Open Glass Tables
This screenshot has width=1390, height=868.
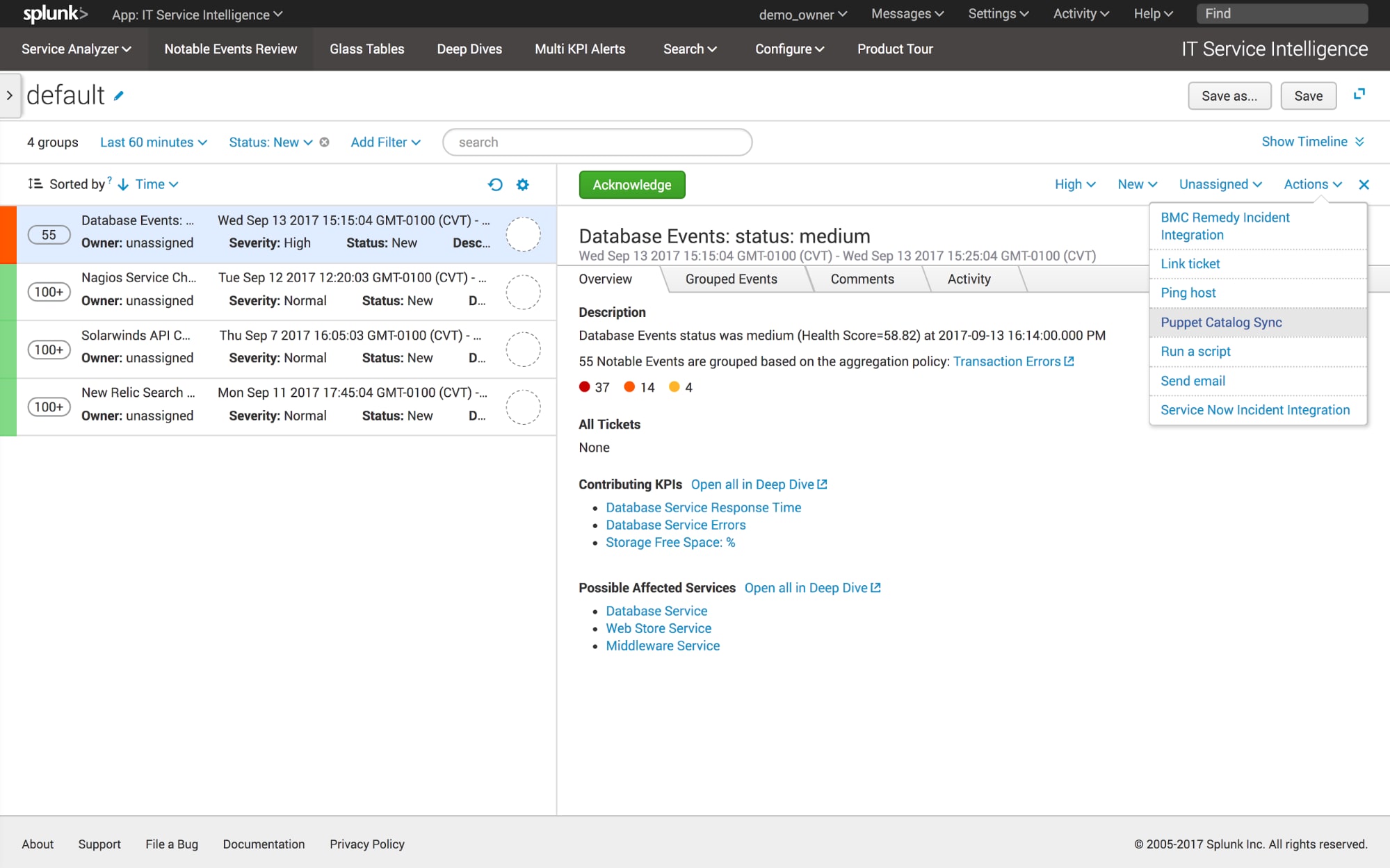(366, 49)
